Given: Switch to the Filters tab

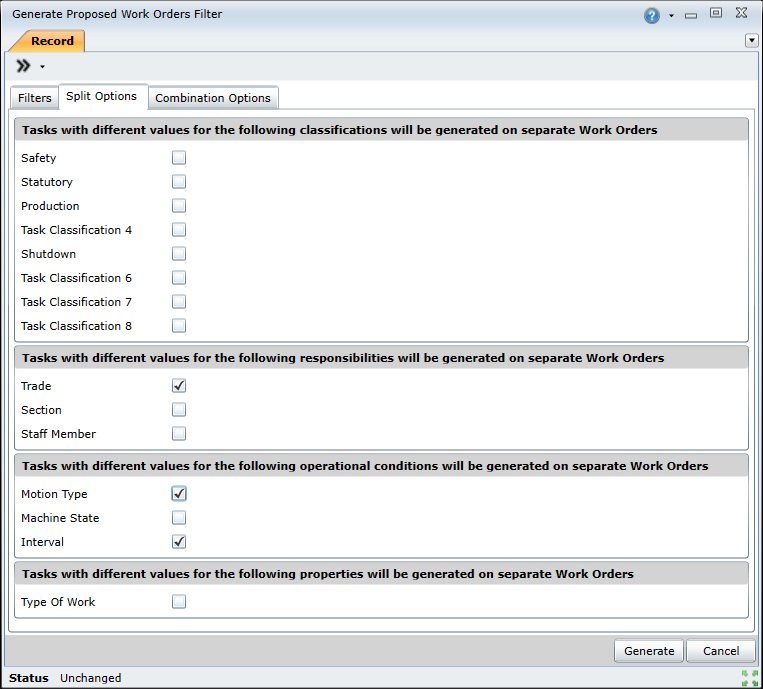Looking at the screenshot, I should 35,98.
